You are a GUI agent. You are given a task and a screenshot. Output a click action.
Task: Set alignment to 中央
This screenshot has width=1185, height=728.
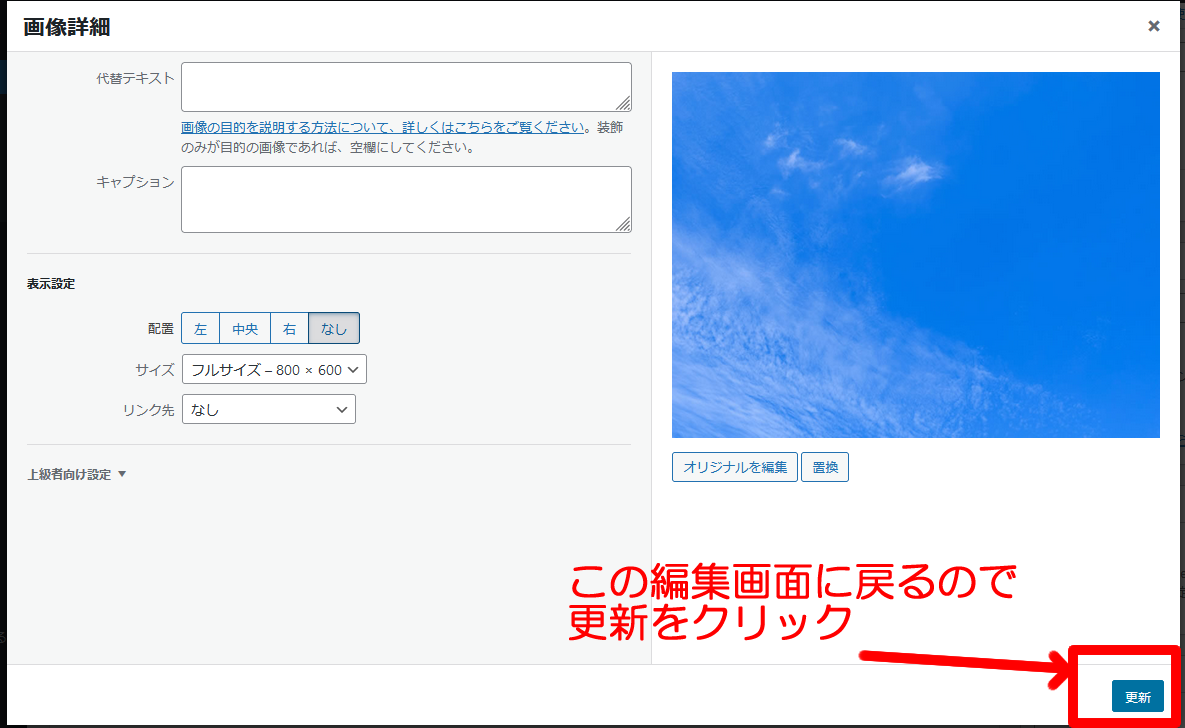pos(245,328)
